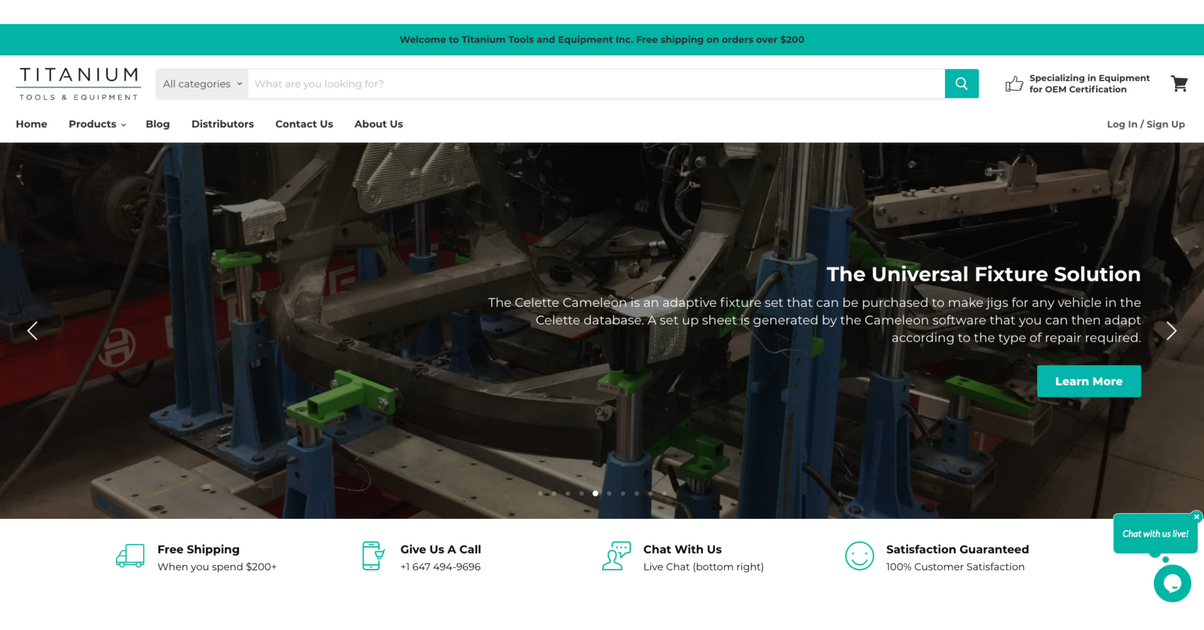
Task: Open the shopping cart
Action: pos(1179,84)
